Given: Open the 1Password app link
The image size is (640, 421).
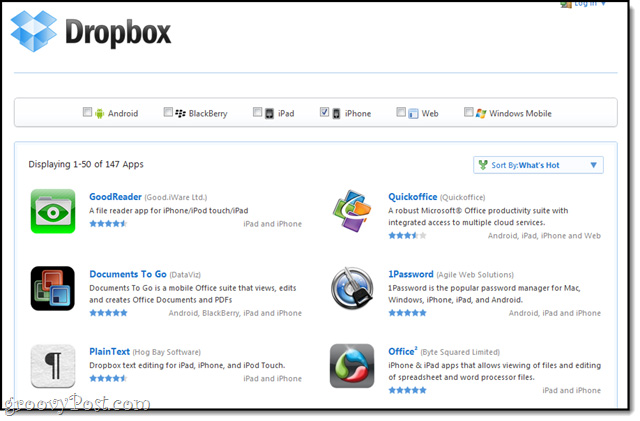Looking at the screenshot, I should pyautogui.click(x=411, y=274).
